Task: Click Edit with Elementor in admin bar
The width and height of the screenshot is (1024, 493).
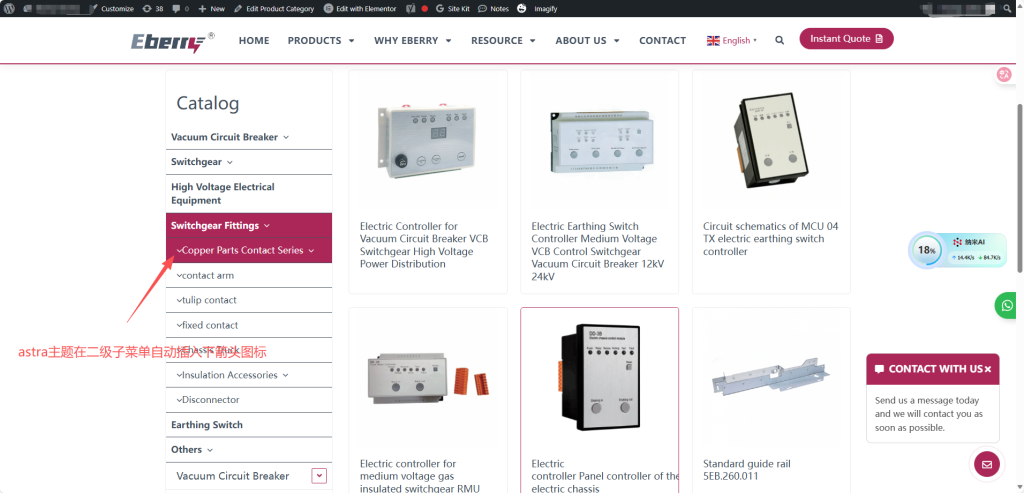Action: 361,8
